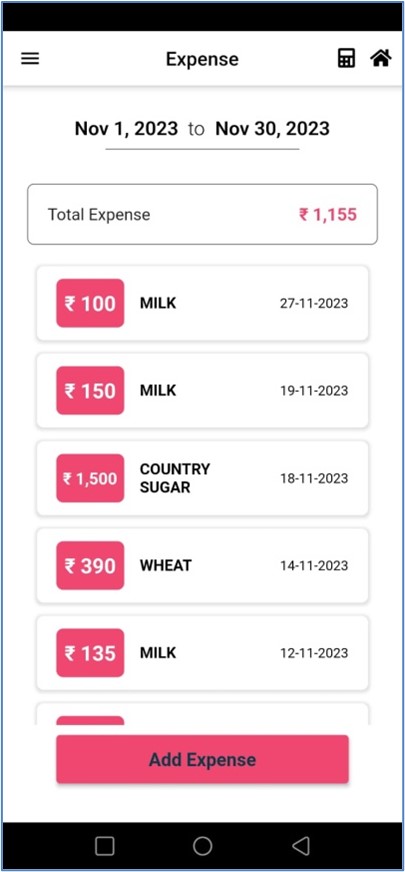This screenshot has height=872, width=405.
Task: Change start date Nov 1, 2023
Action: [x=126, y=128]
